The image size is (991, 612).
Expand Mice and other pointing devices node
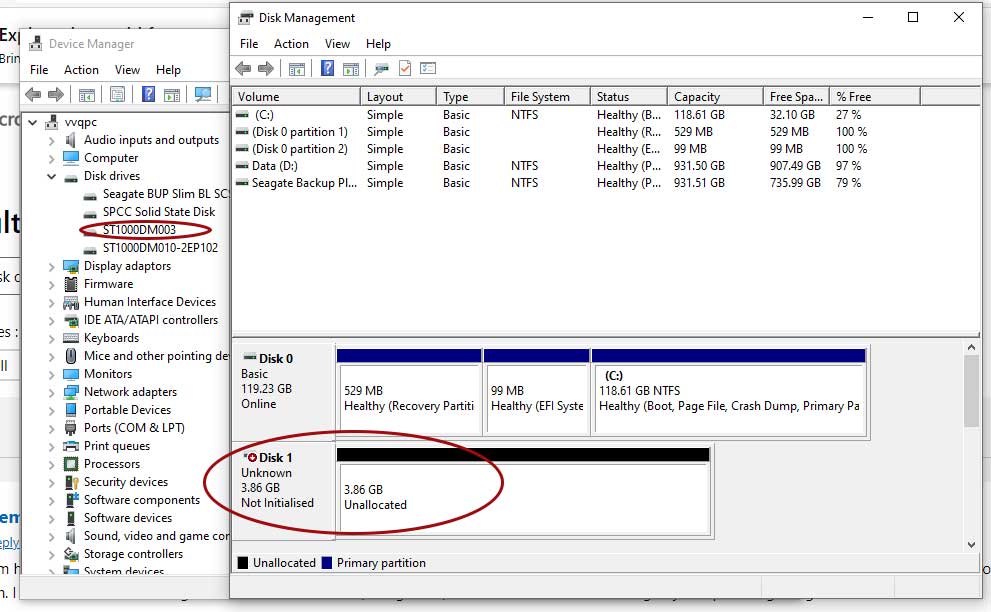click(x=52, y=357)
